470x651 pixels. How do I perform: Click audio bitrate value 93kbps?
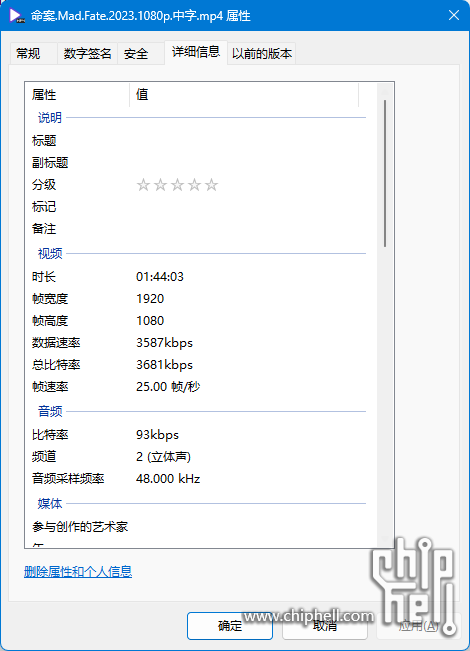(x=157, y=435)
